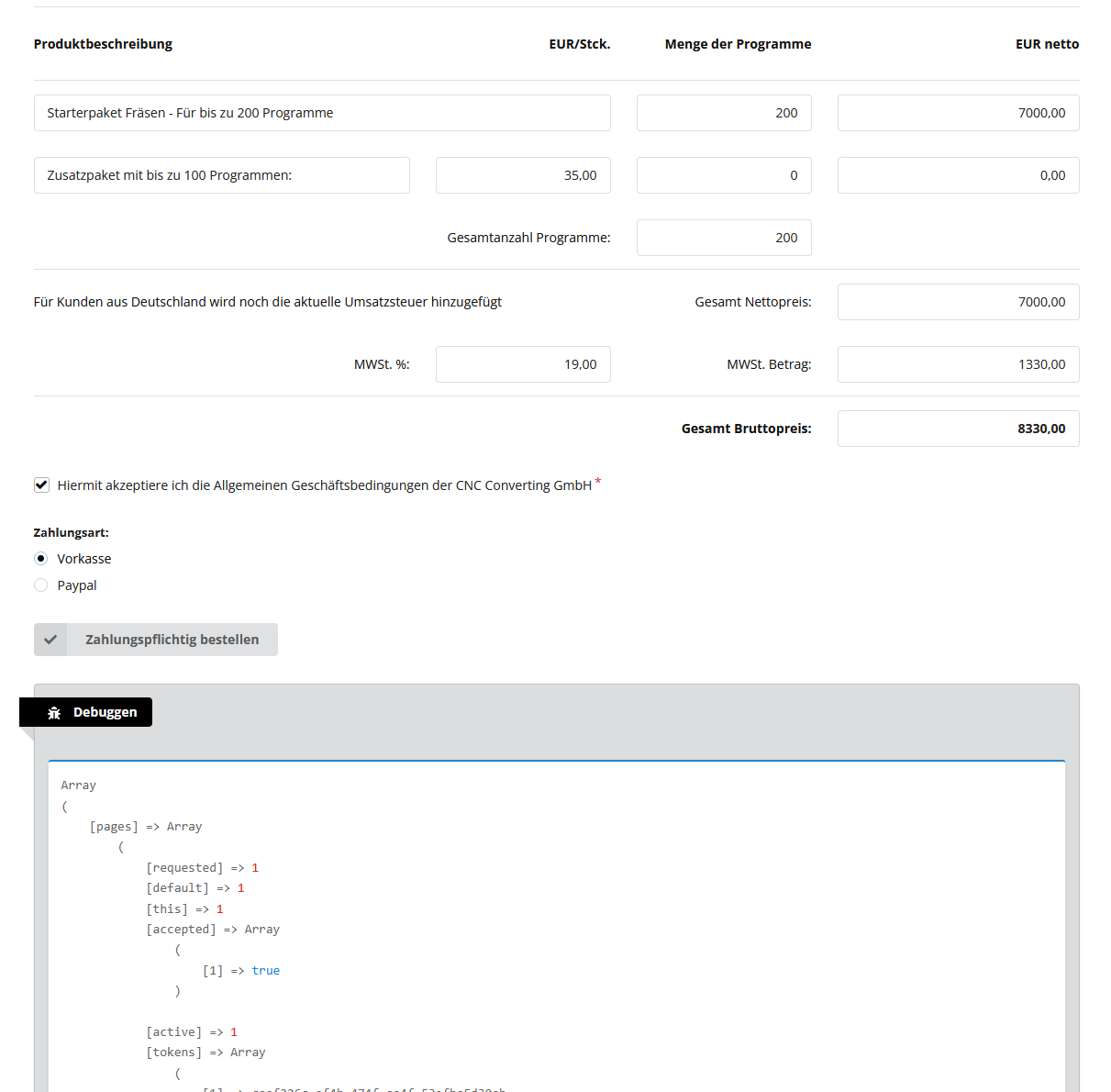
Task: Click the Zusatzpaket description field
Action: click(220, 174)
